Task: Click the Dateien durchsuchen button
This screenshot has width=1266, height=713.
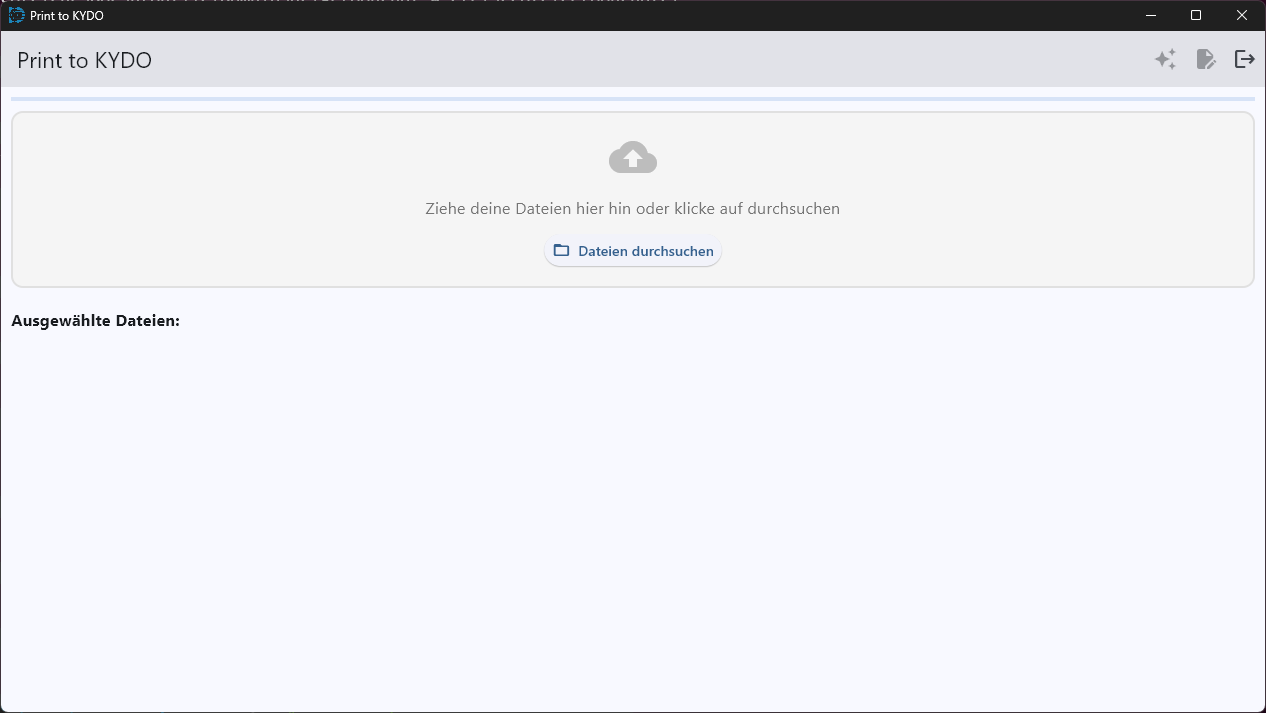Action: point(633,251)
